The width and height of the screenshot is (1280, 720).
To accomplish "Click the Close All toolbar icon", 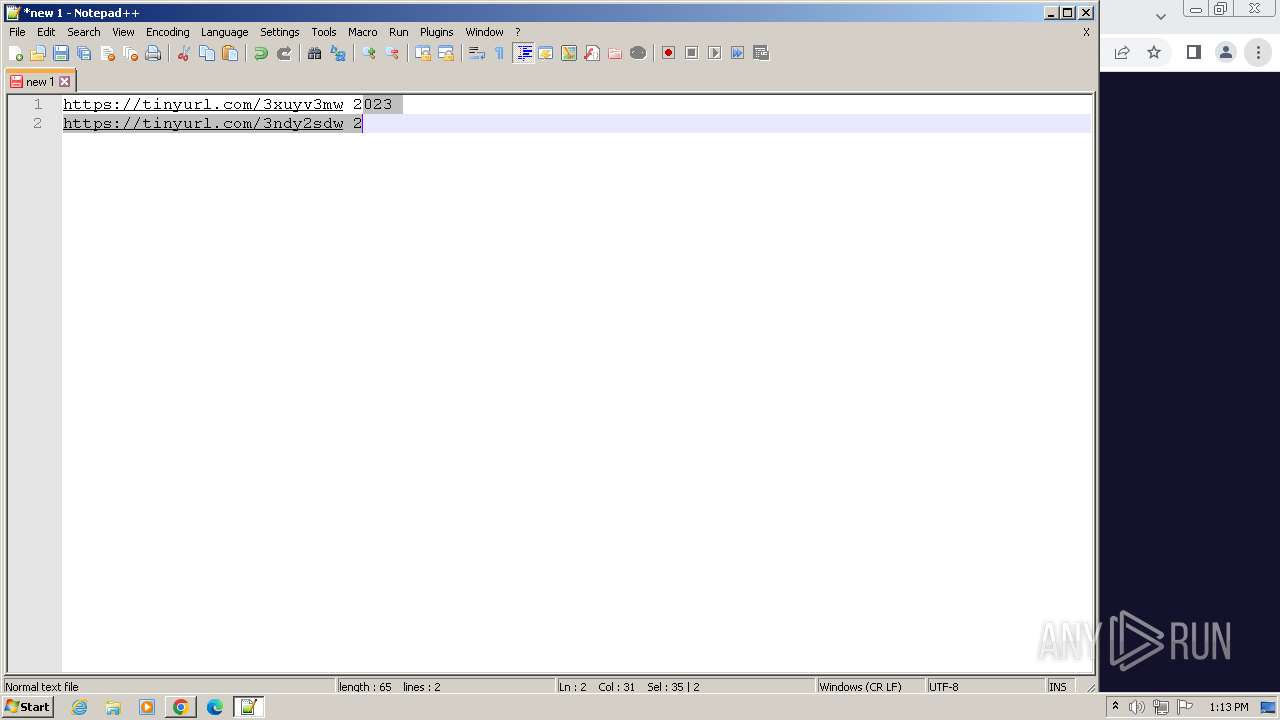I will pos(130,53).
